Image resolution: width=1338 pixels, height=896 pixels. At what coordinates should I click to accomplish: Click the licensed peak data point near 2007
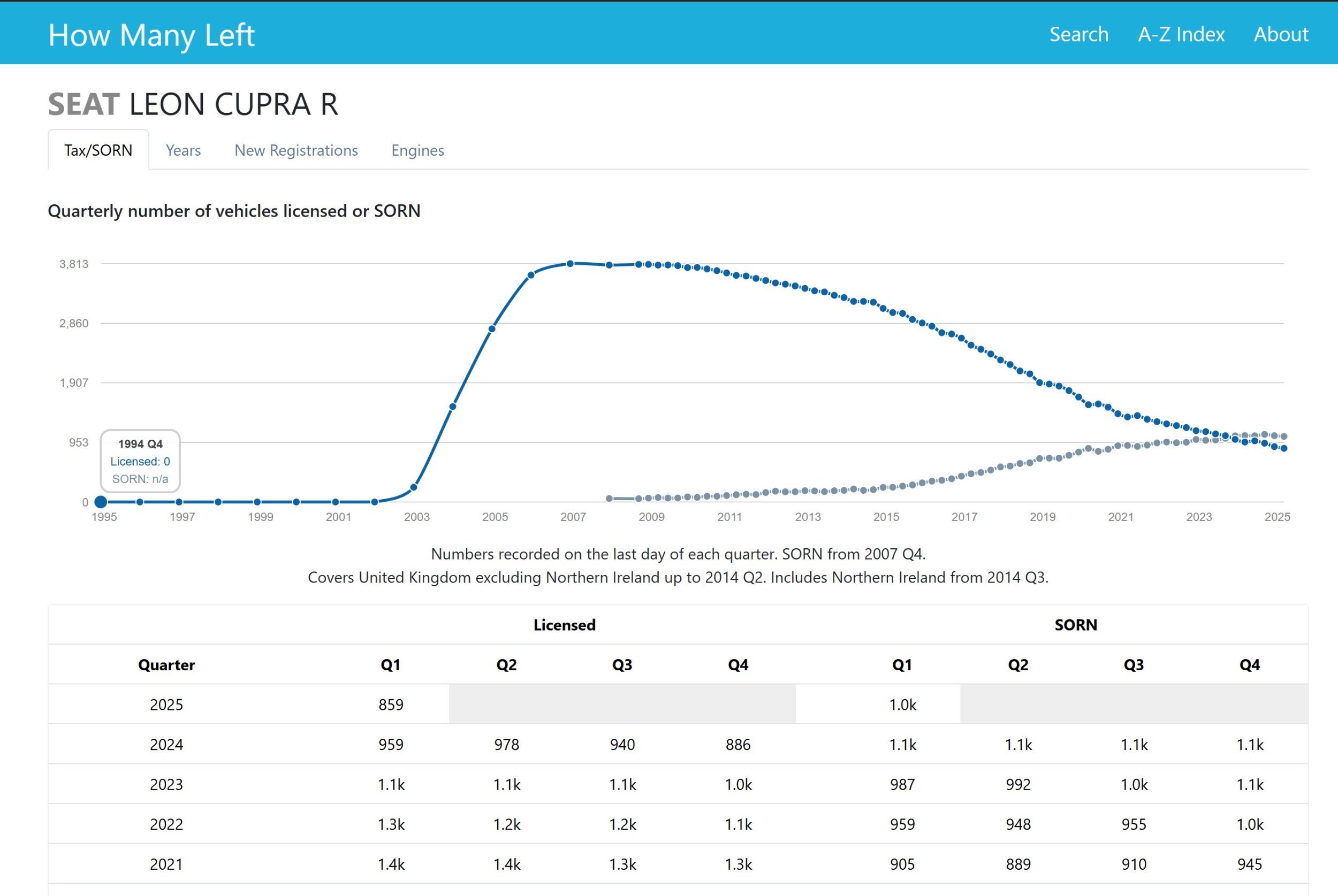click(570, 263)
